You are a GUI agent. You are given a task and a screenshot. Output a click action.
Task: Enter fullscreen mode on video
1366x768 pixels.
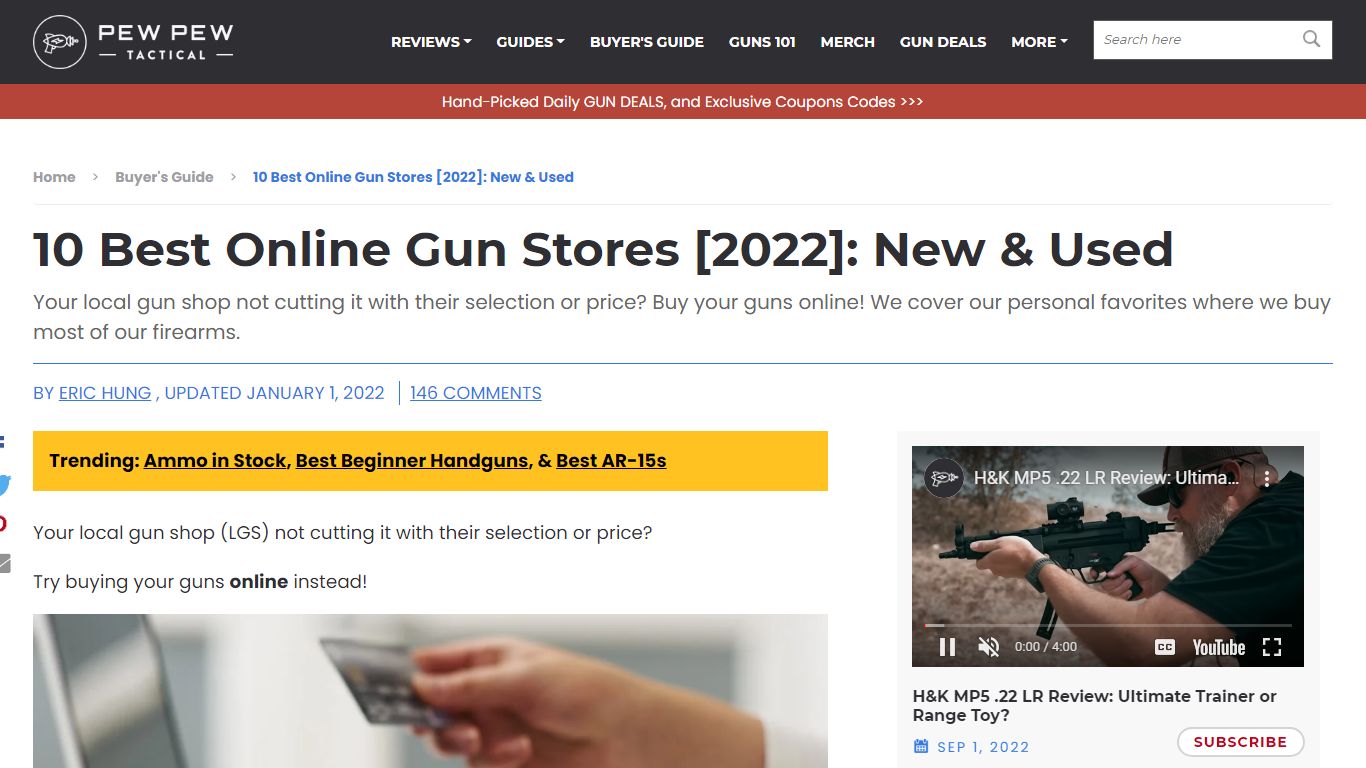tap(1272, 647)
